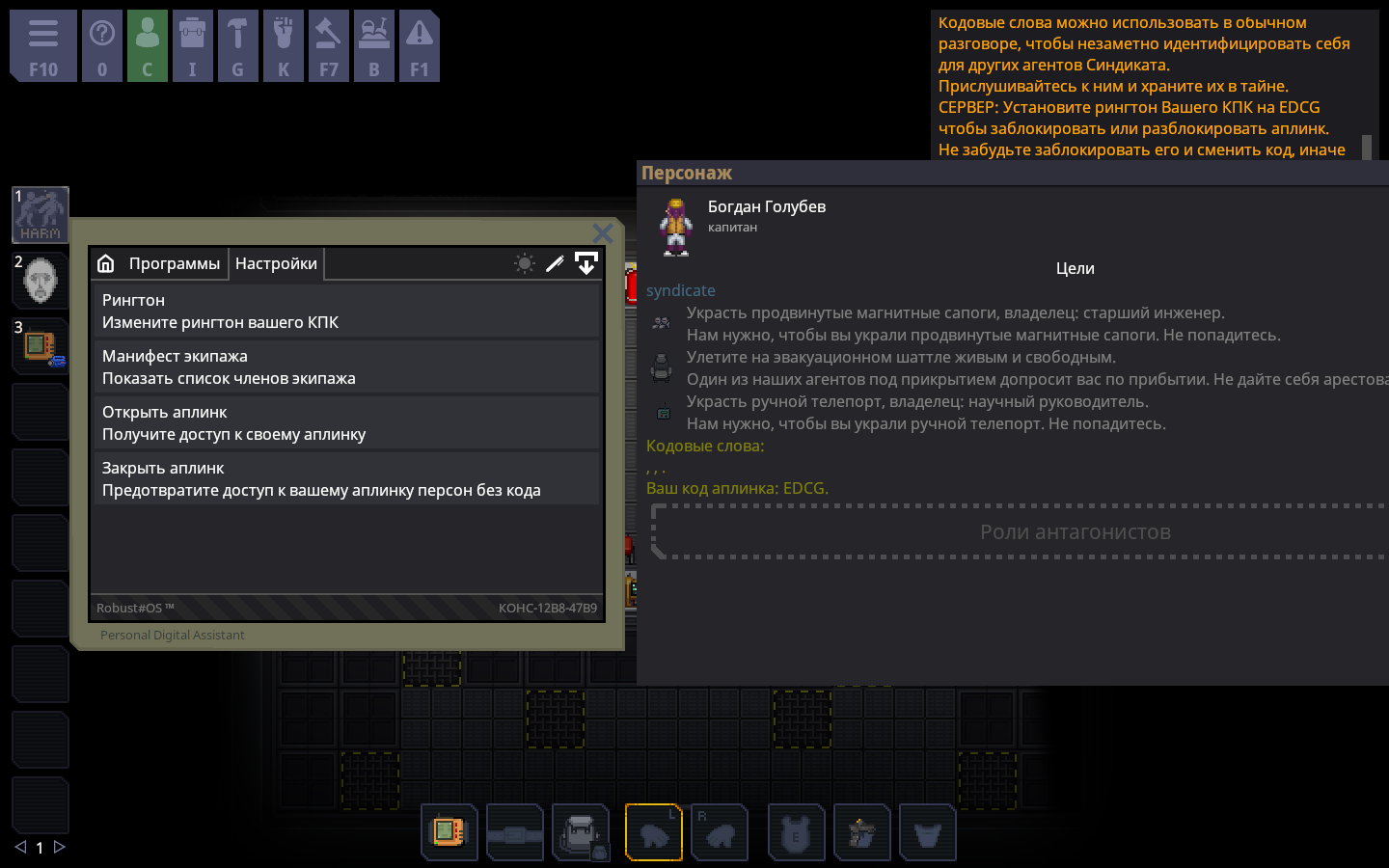
Task: Go to the next hotbar page arrow
Action: (60, 847)
